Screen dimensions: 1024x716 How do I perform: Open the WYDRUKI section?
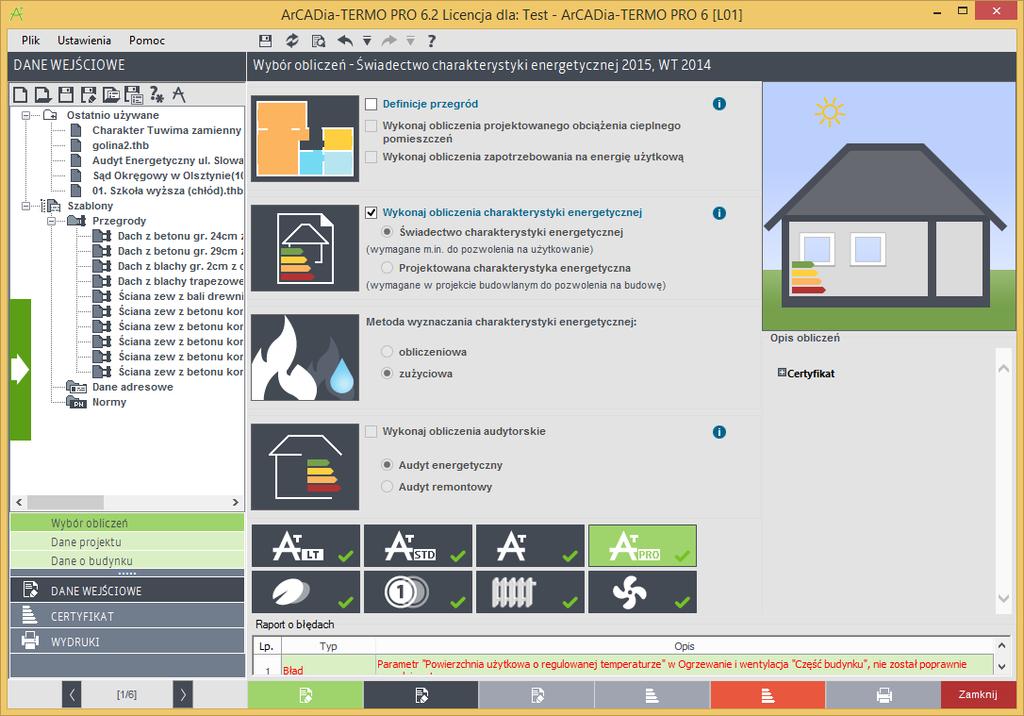tap(127, 642)
